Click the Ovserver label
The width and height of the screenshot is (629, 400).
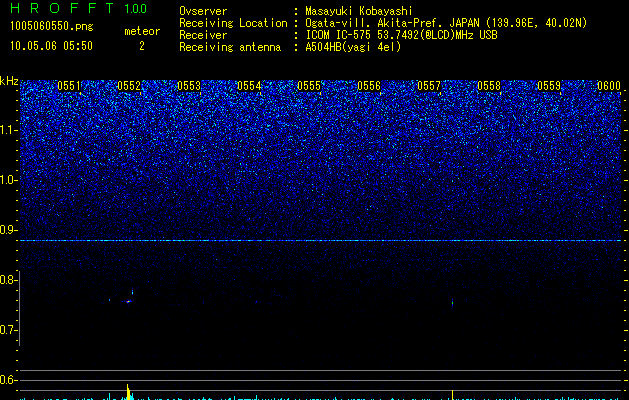[x=203, y=11]
